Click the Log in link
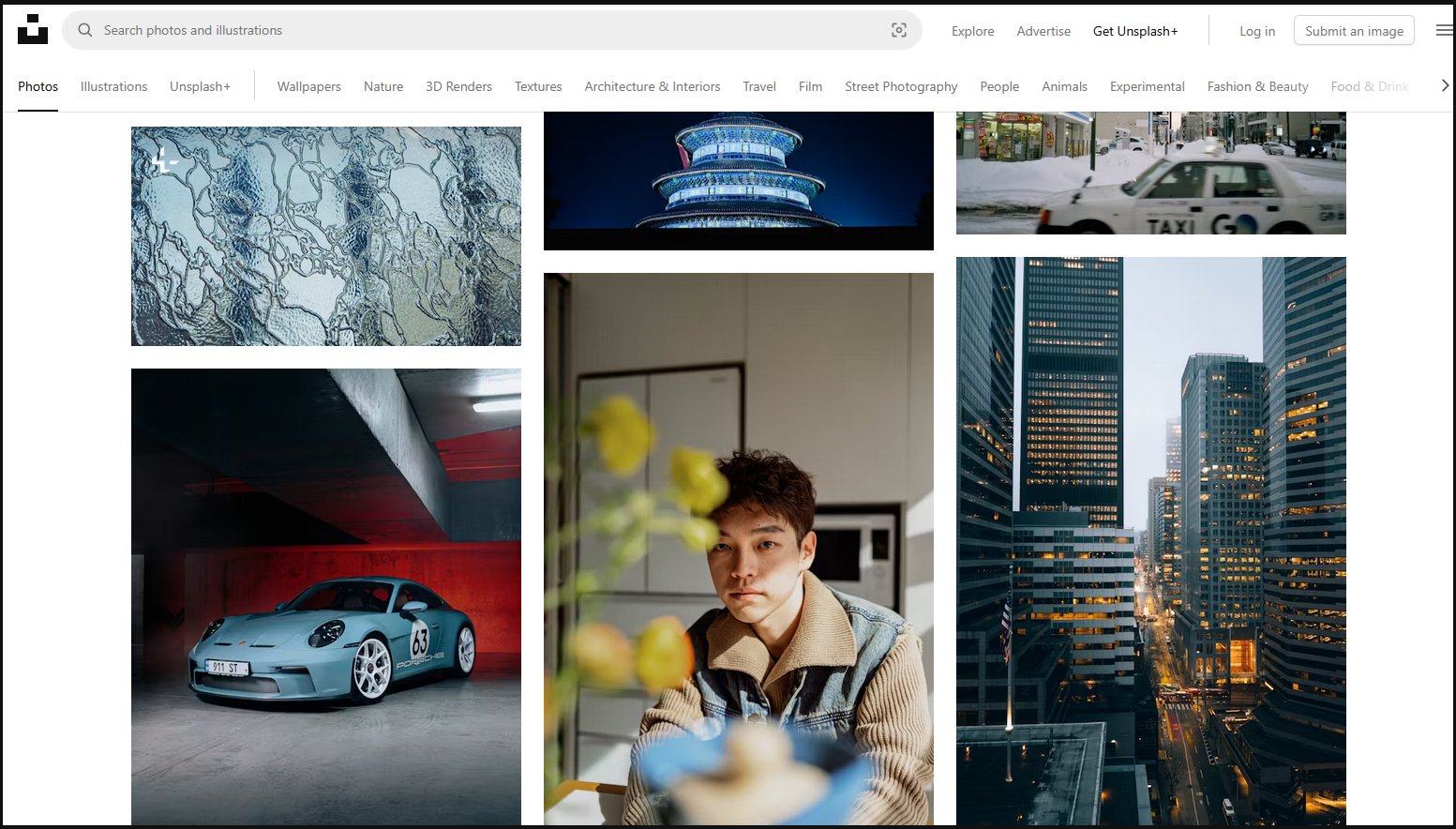 [1256, 31]
